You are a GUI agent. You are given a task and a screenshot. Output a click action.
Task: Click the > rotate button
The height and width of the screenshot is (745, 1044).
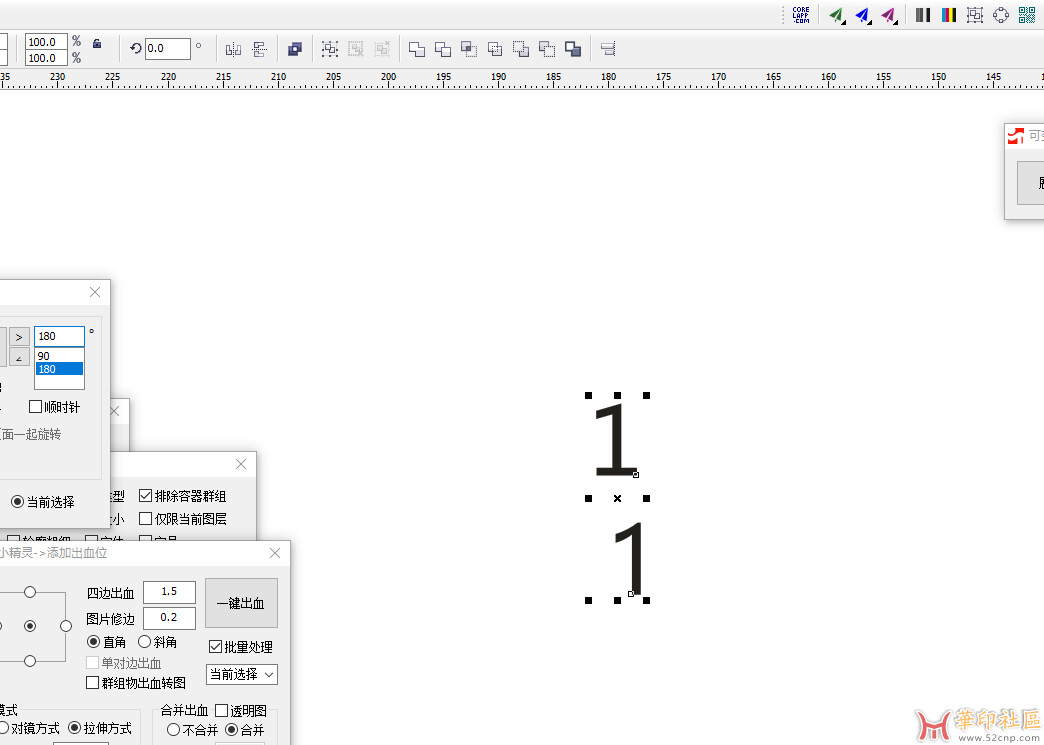(19, 337)
